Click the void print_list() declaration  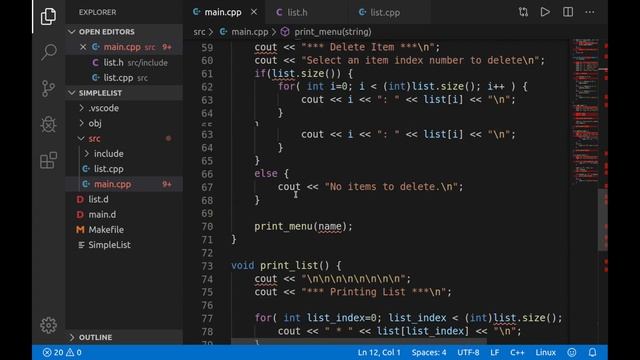pos(286,266)
